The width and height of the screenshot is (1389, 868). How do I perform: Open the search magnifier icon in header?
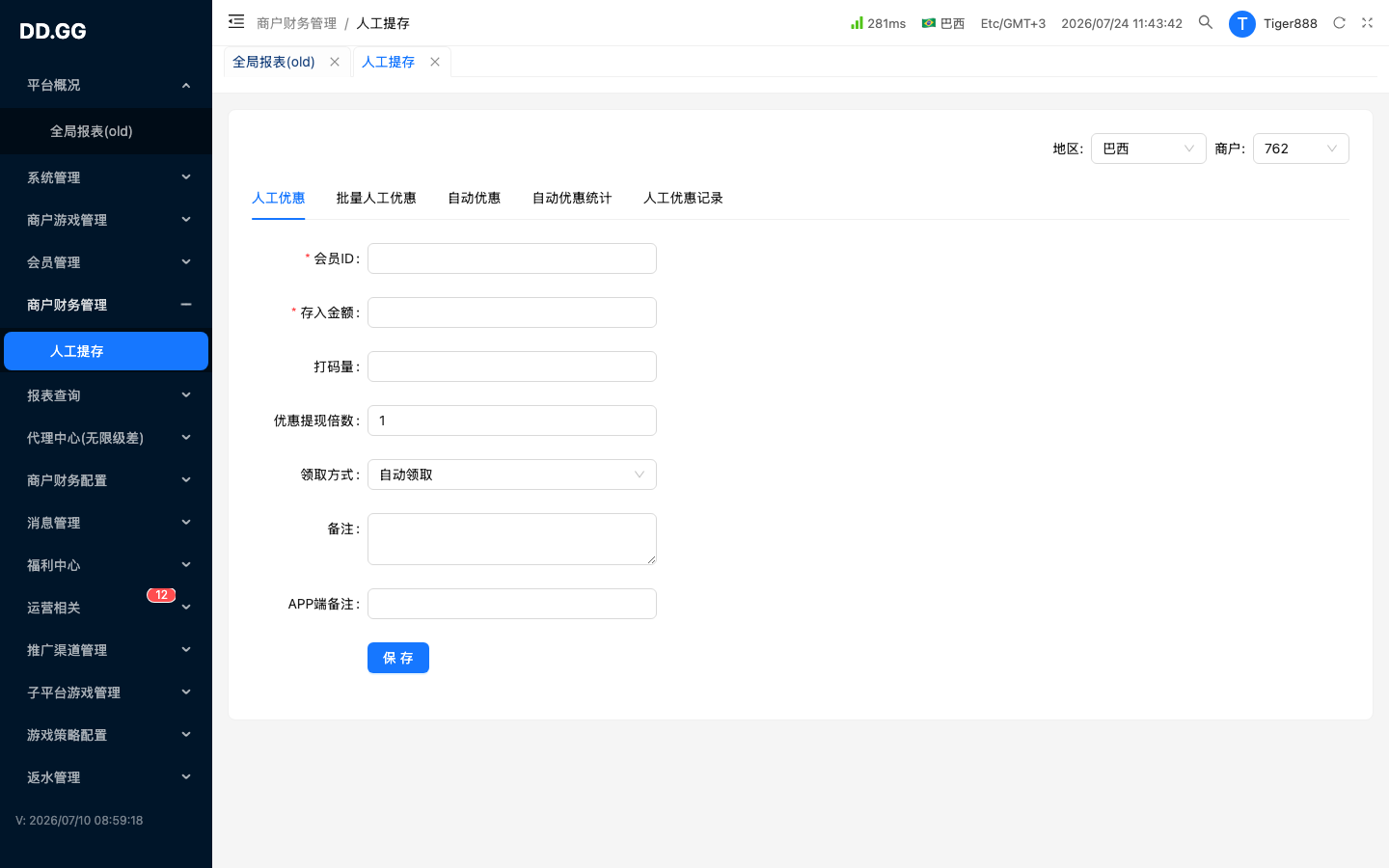[x=1206, y=22]
